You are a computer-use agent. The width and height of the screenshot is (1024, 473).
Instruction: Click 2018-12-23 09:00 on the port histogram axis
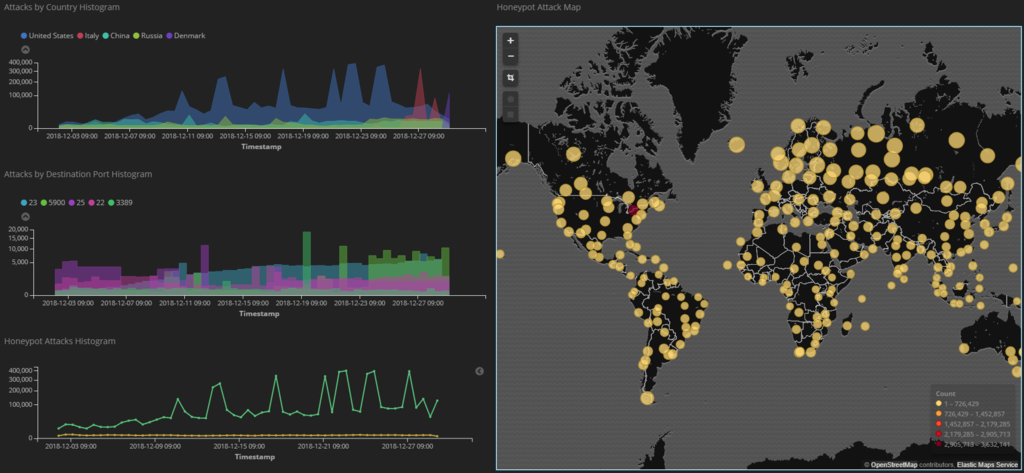[x=359, y=304]
